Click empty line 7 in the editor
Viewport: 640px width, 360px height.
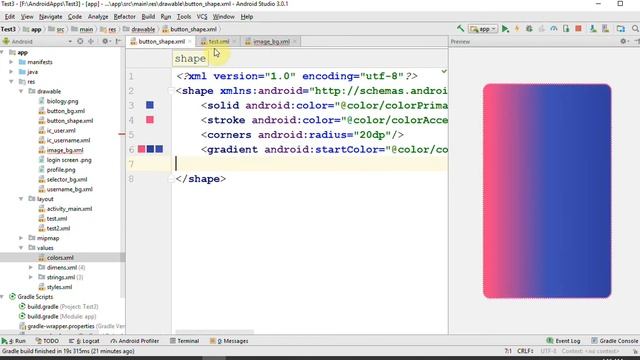pos(310,164)
